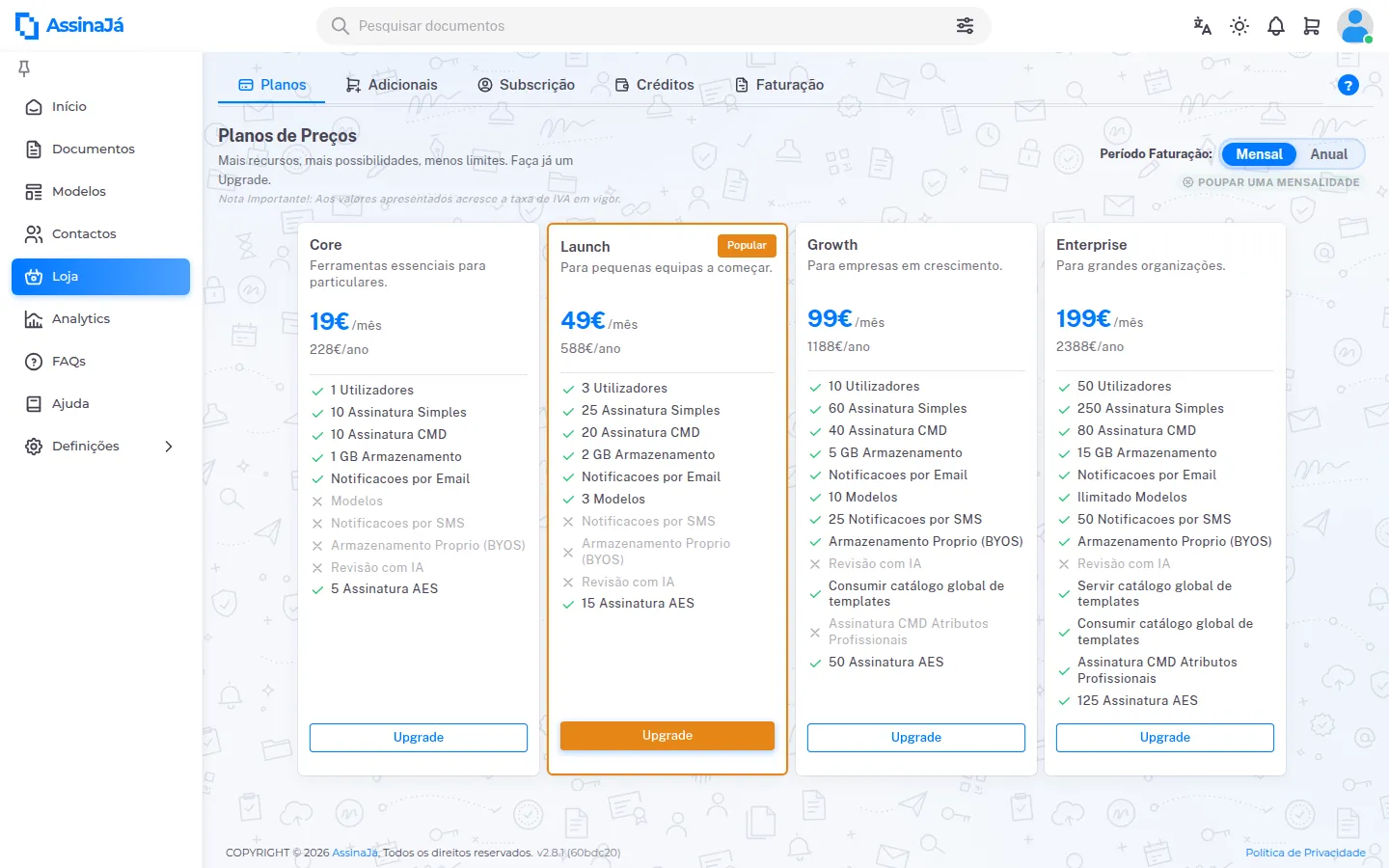Screen dimensions: 1389x868
Task: Click the search filter sliders icon
Action: tap(965, 26)
